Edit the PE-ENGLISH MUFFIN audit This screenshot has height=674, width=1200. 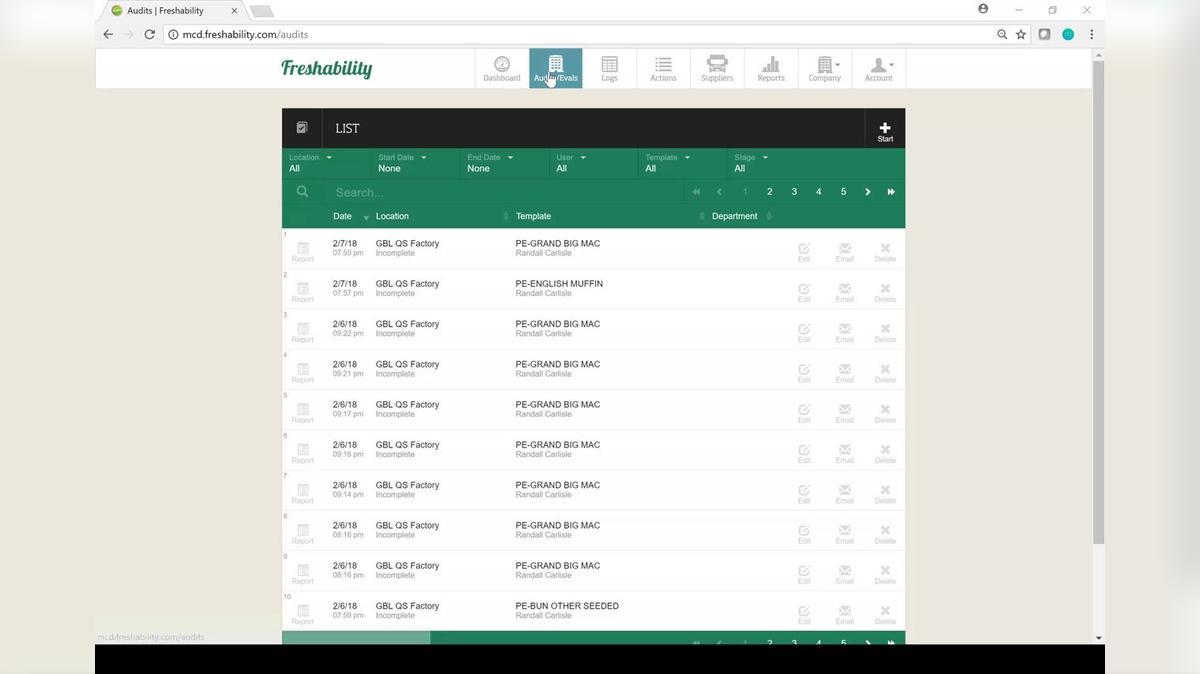(804, 291)
